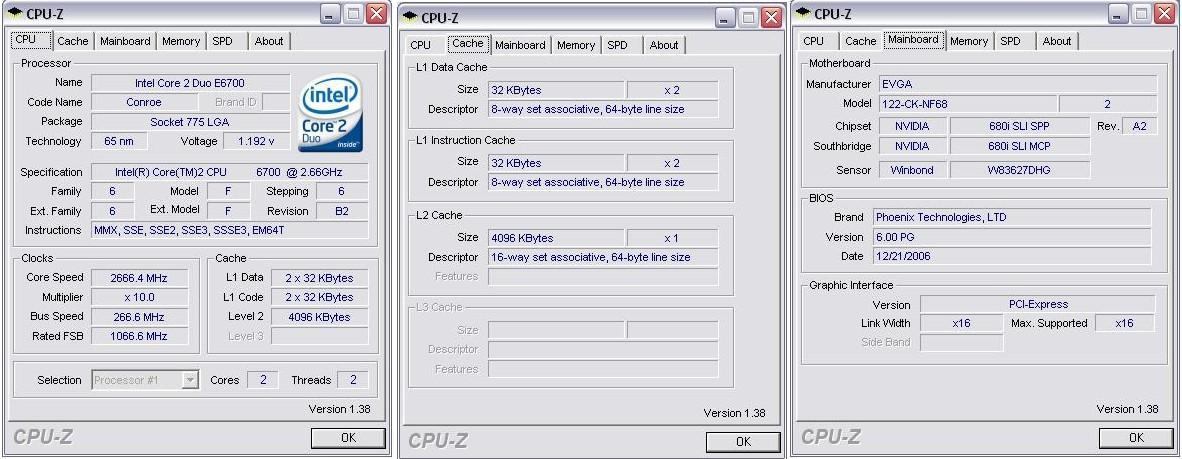Click the L2 Cache Size value 4096 KBytes

556,237
